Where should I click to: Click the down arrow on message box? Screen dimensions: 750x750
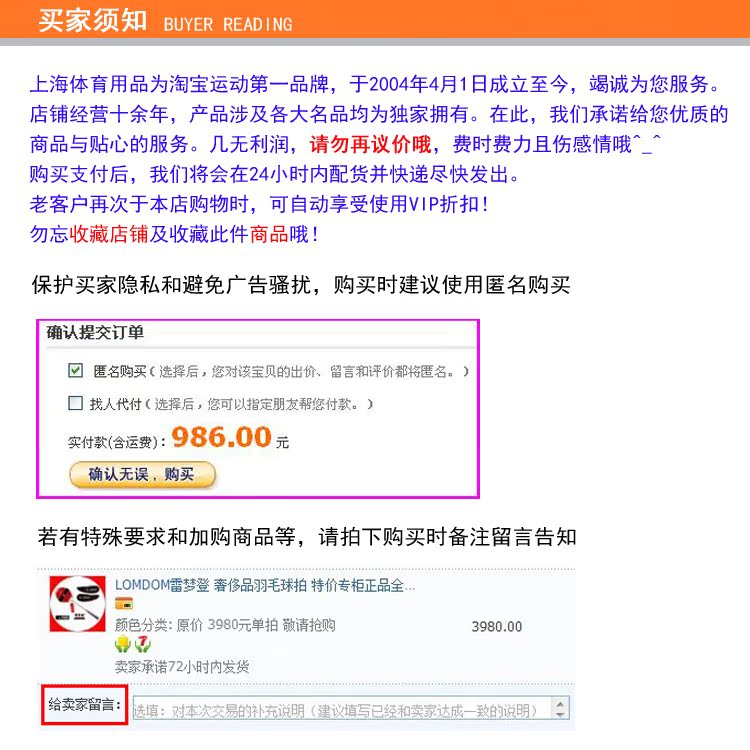click(x=560, y=714)
